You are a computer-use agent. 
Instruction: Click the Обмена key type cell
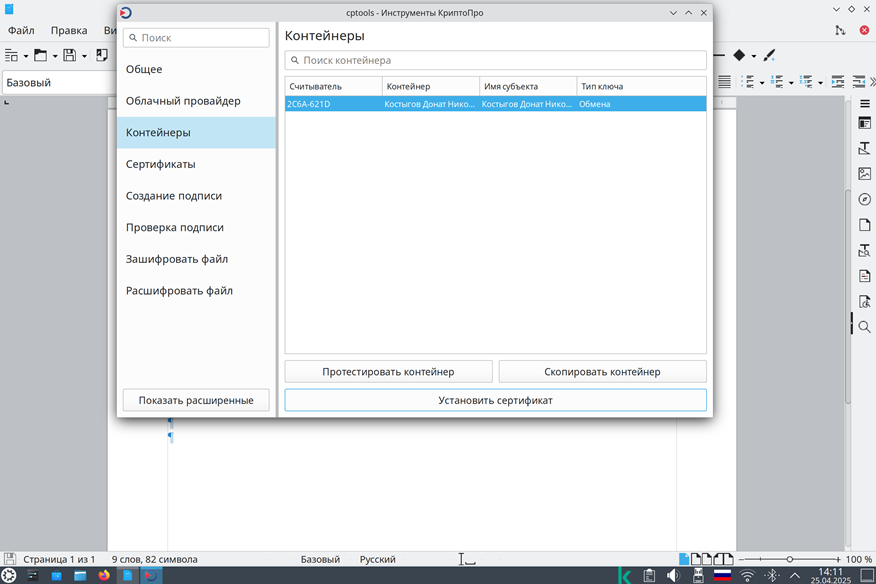click(x=641, y=104)
